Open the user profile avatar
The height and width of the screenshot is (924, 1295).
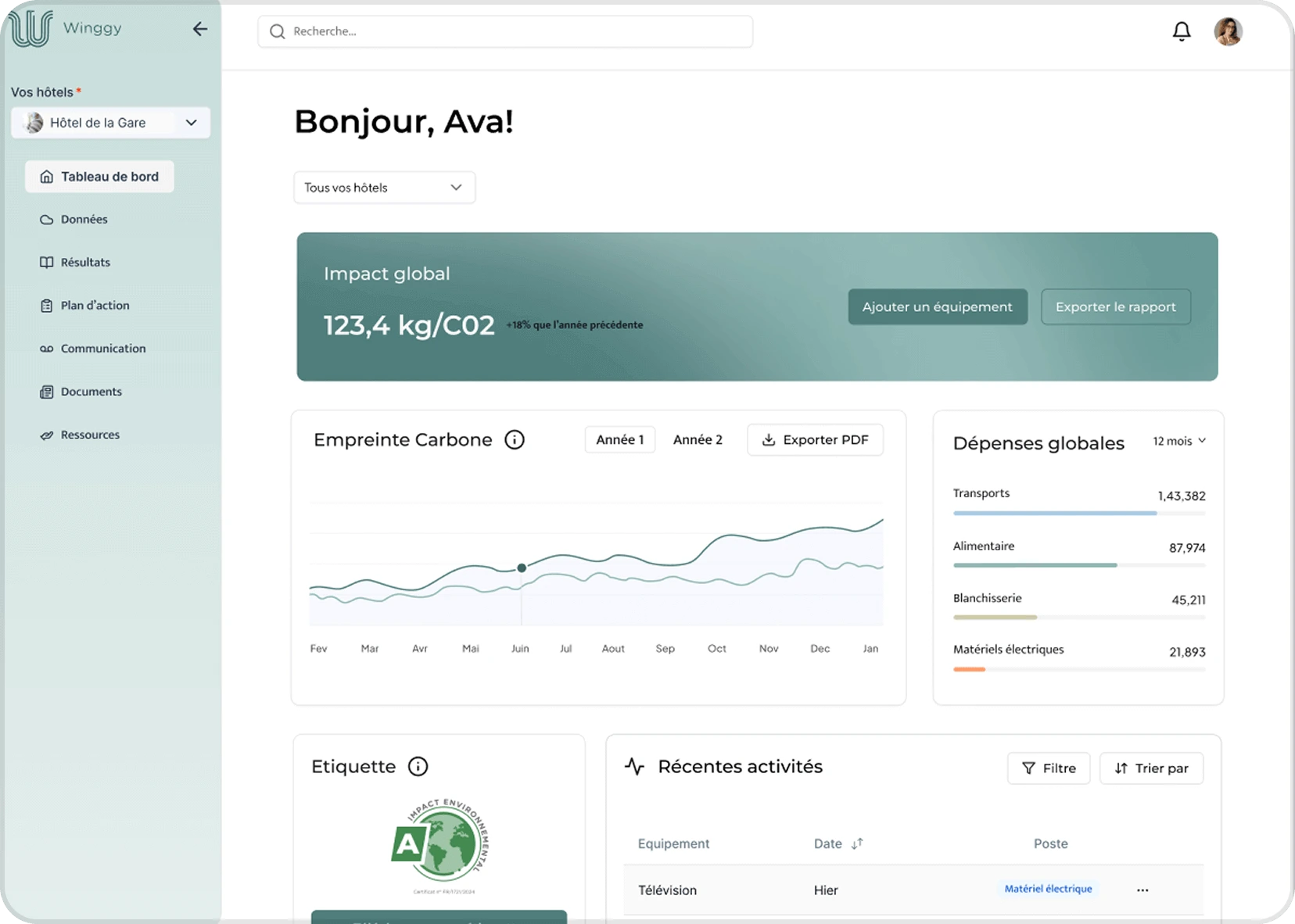point(1228,31)
